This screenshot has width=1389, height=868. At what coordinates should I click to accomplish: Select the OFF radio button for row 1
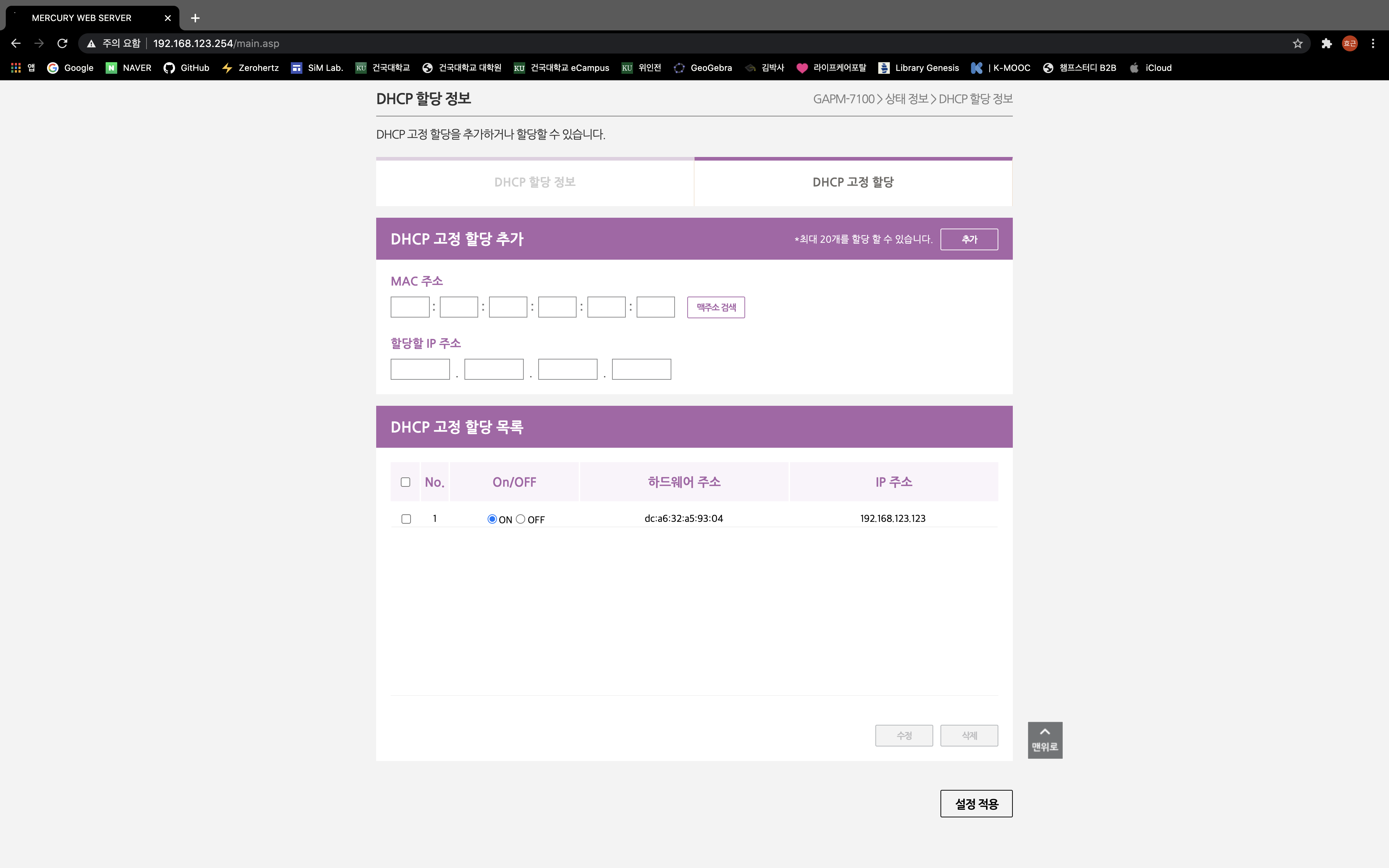tap(520, 519)
